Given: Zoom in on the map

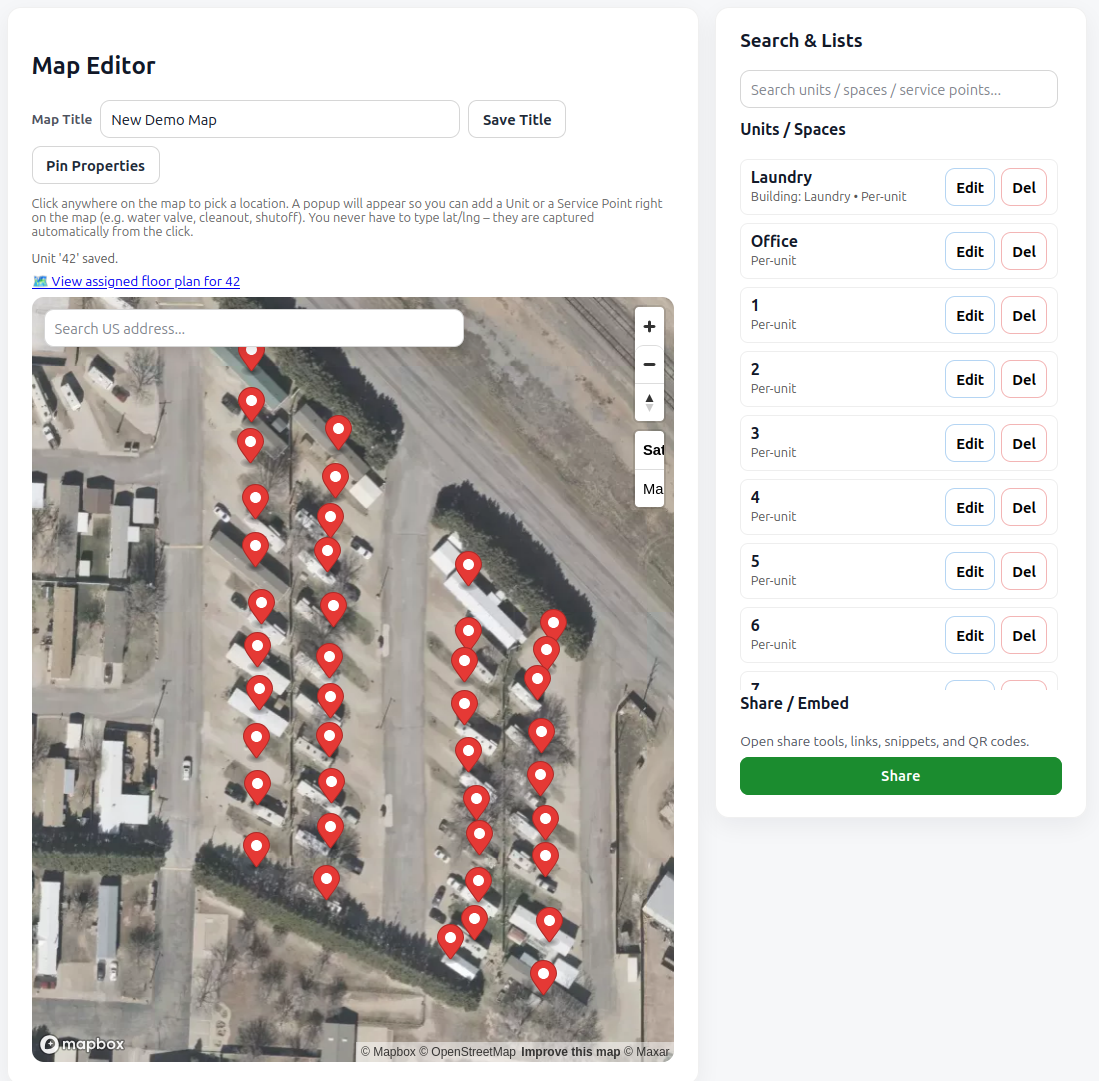Looking at the screenshot, I should tap(649, 327).
